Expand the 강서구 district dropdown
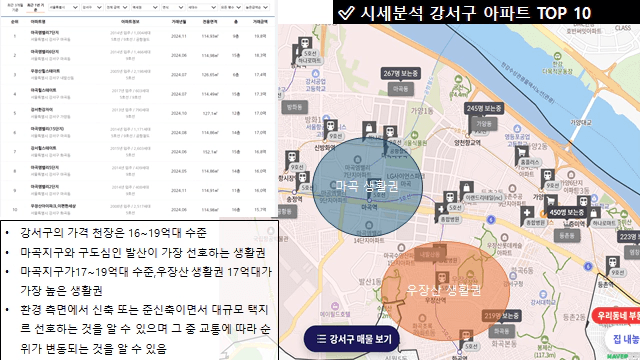Image resolution: width=640 pixels, height=360 pixels. [91, 7]
